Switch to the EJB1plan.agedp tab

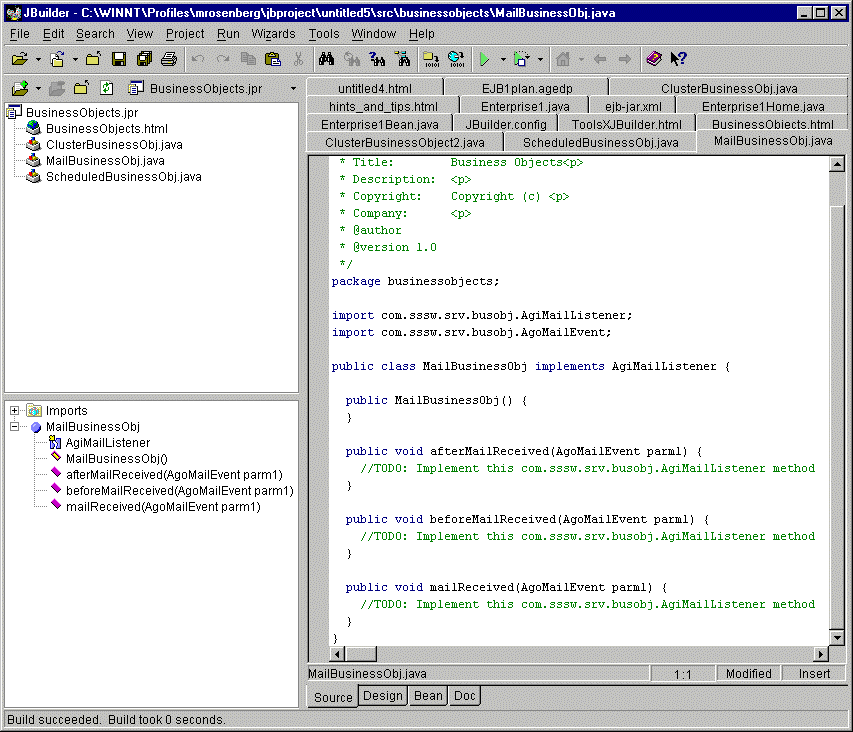[527, 89]
